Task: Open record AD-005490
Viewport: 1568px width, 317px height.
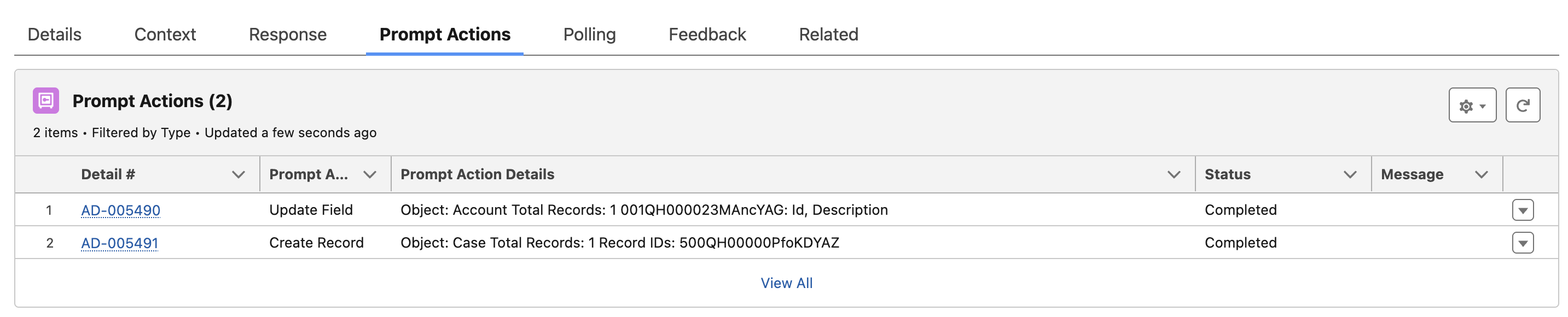Action: 120,210
